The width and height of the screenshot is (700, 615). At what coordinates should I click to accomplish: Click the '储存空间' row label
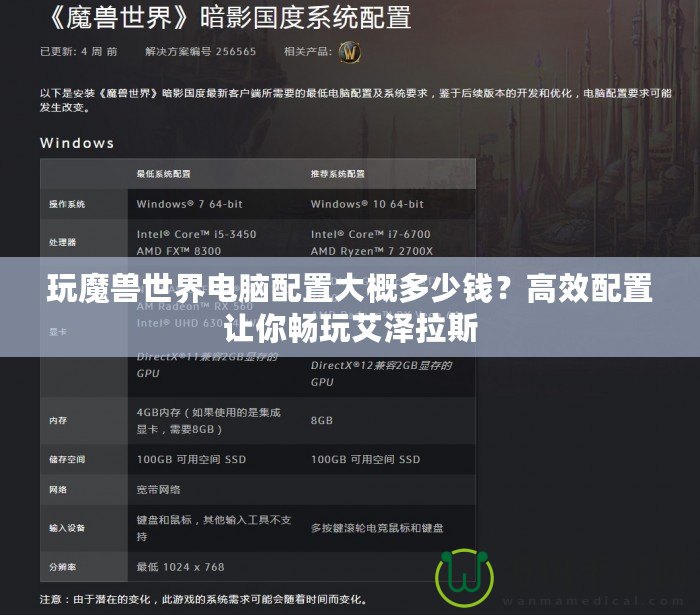67,459
